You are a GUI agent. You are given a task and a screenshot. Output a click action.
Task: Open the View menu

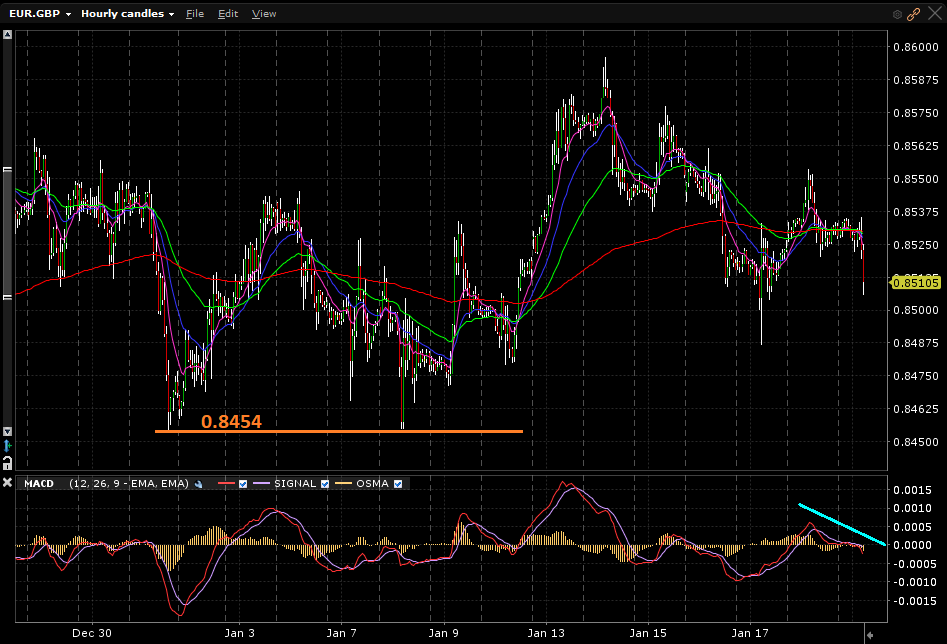click(x=264, y=13)
